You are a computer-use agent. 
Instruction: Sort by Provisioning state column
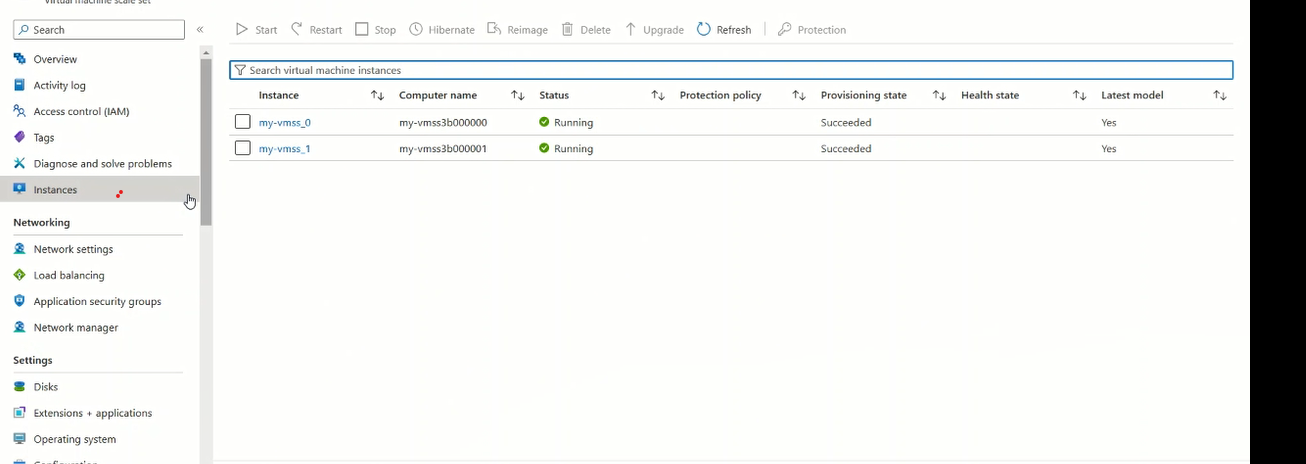click(939, 96)
